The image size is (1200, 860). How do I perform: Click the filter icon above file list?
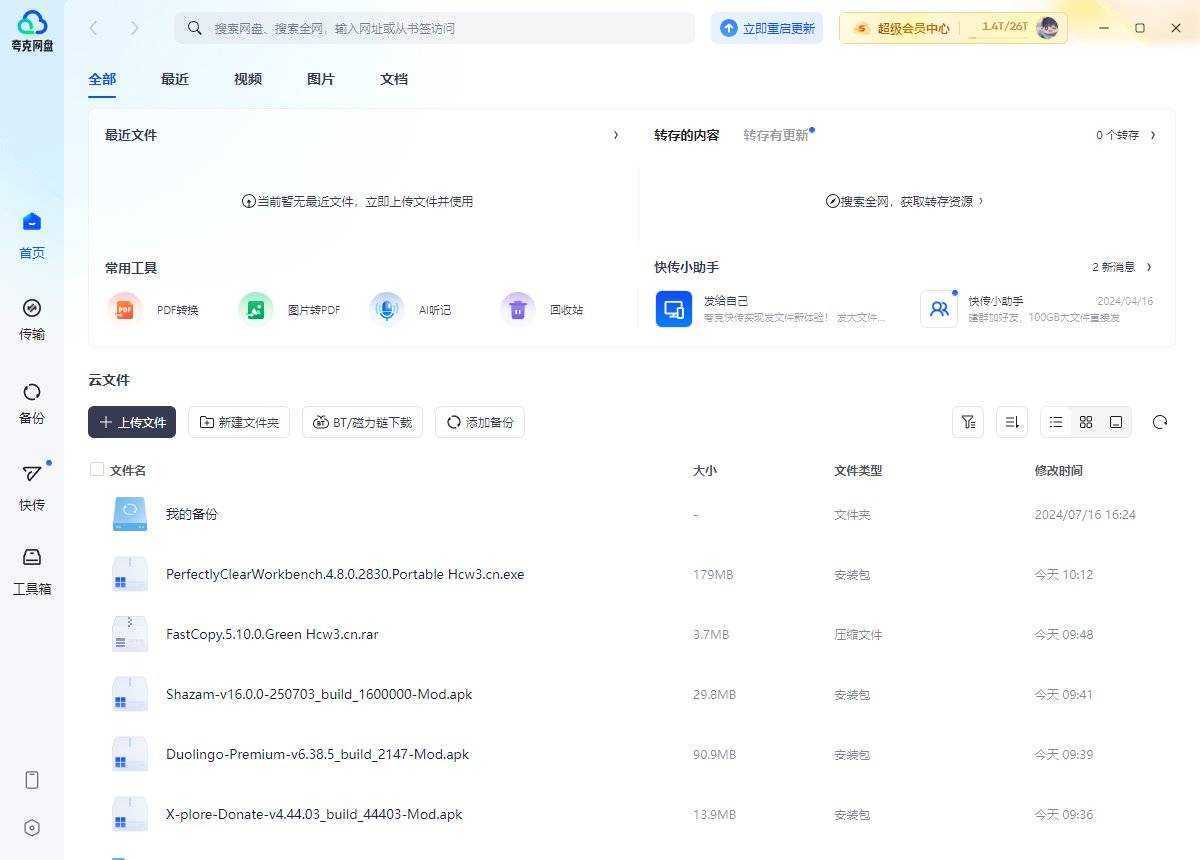[968, 422]
